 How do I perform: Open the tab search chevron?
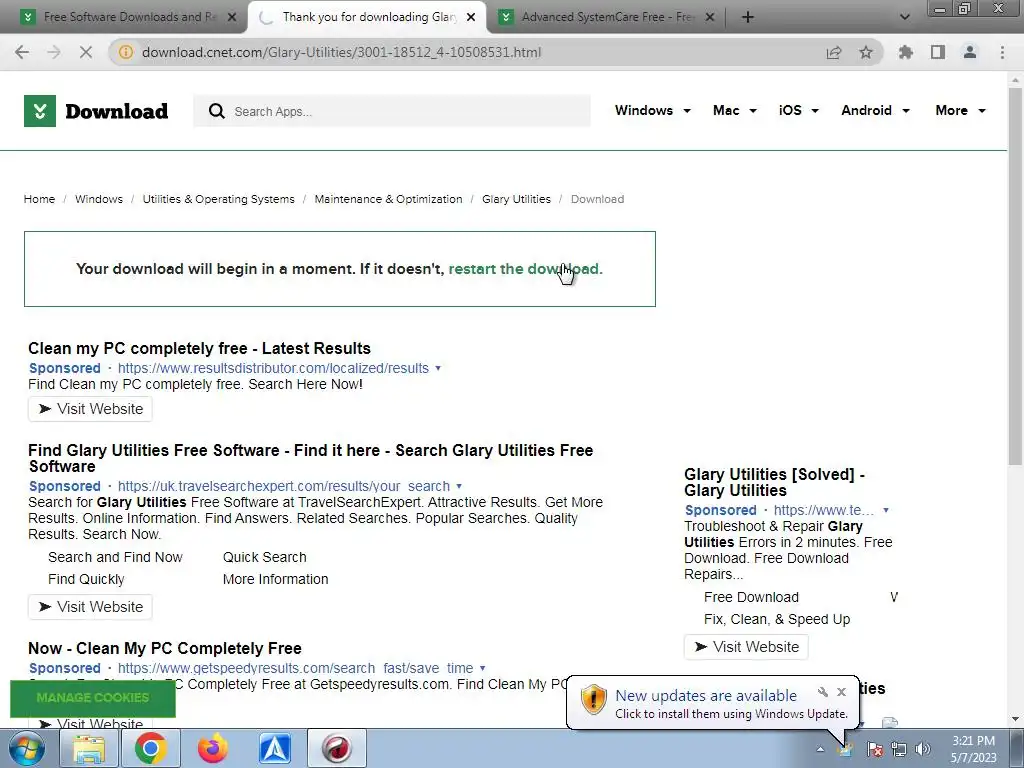point(904,18)
